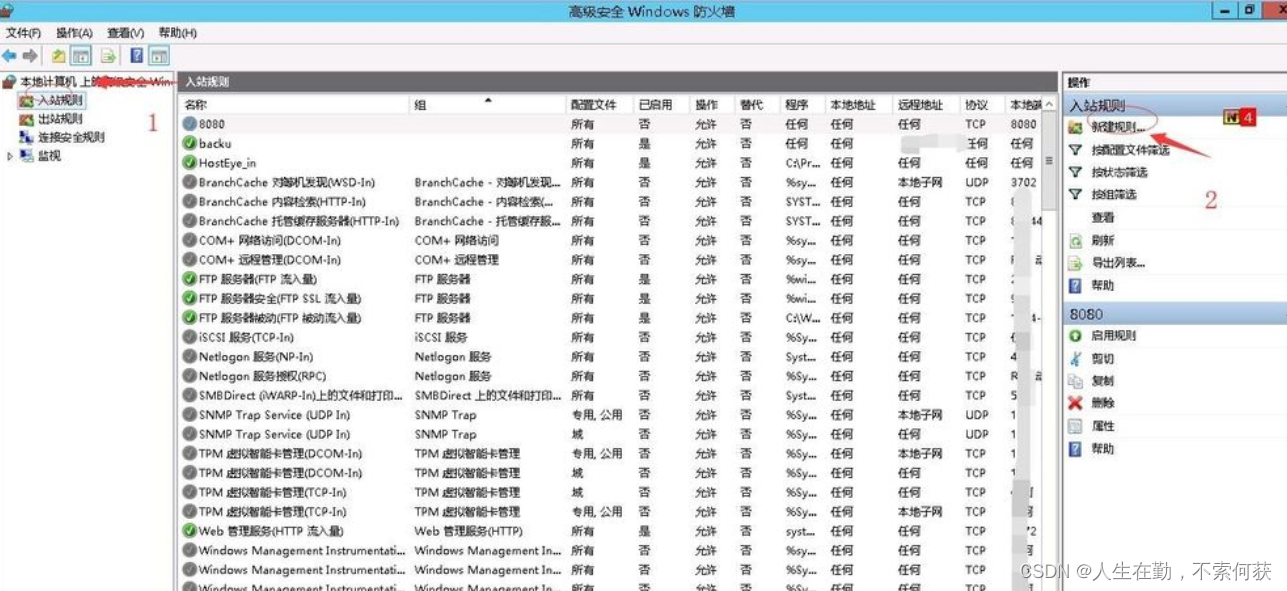Sort by the 配置文件 column header
This screenshot has width=1287, height=591.
pyautogui.click(x=599, y=104)
